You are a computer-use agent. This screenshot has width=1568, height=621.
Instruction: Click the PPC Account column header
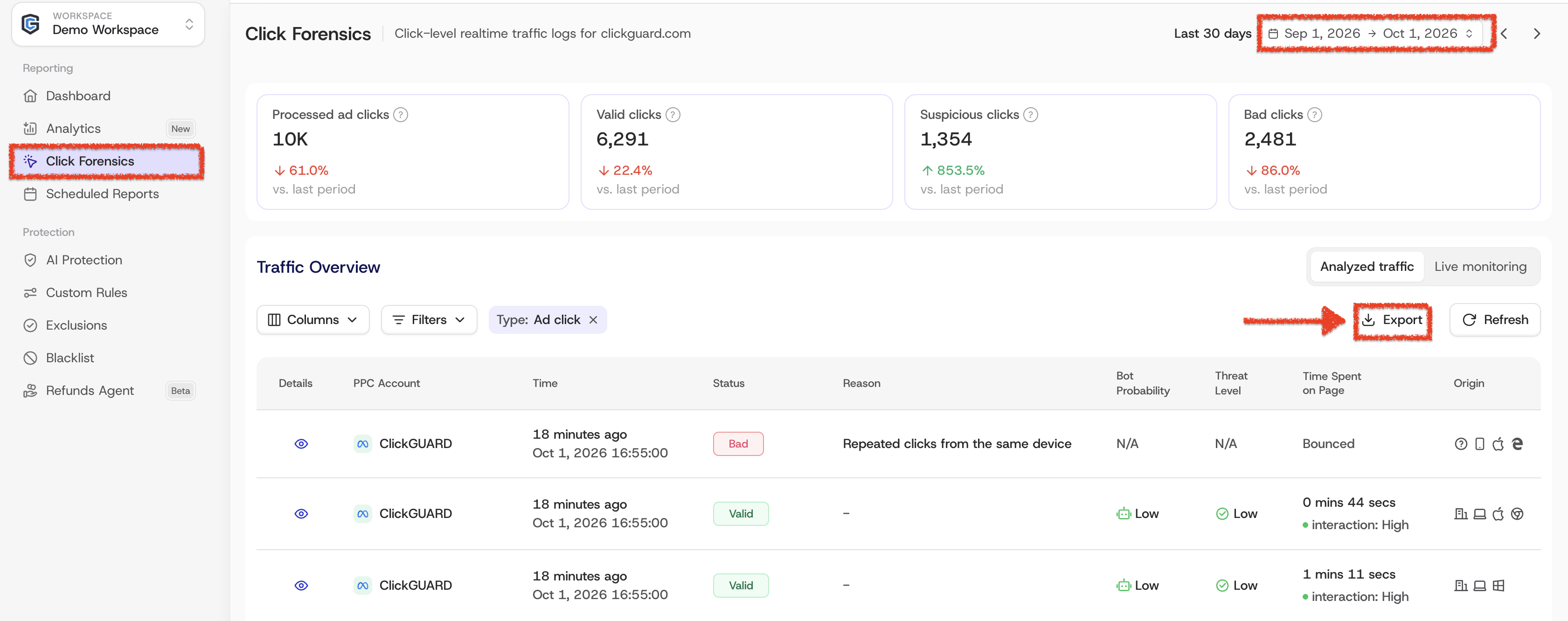tap(387, 383)
